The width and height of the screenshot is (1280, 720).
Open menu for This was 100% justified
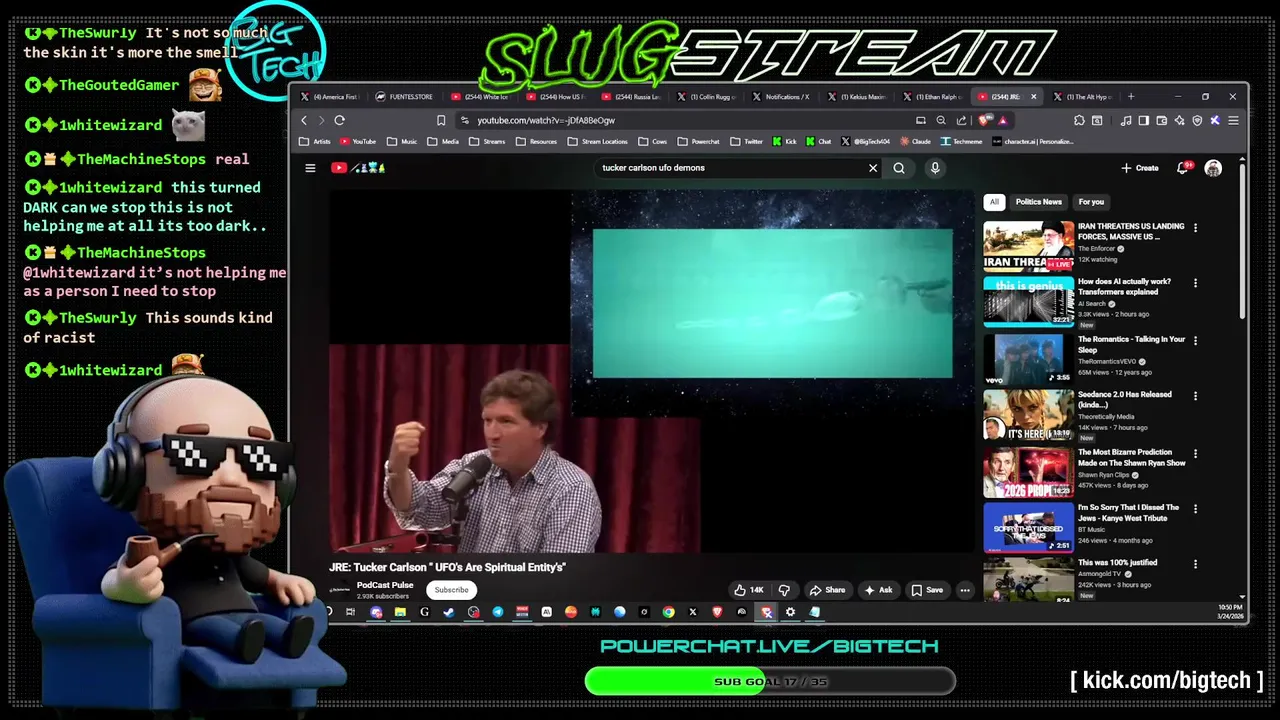click(1195, 563)
